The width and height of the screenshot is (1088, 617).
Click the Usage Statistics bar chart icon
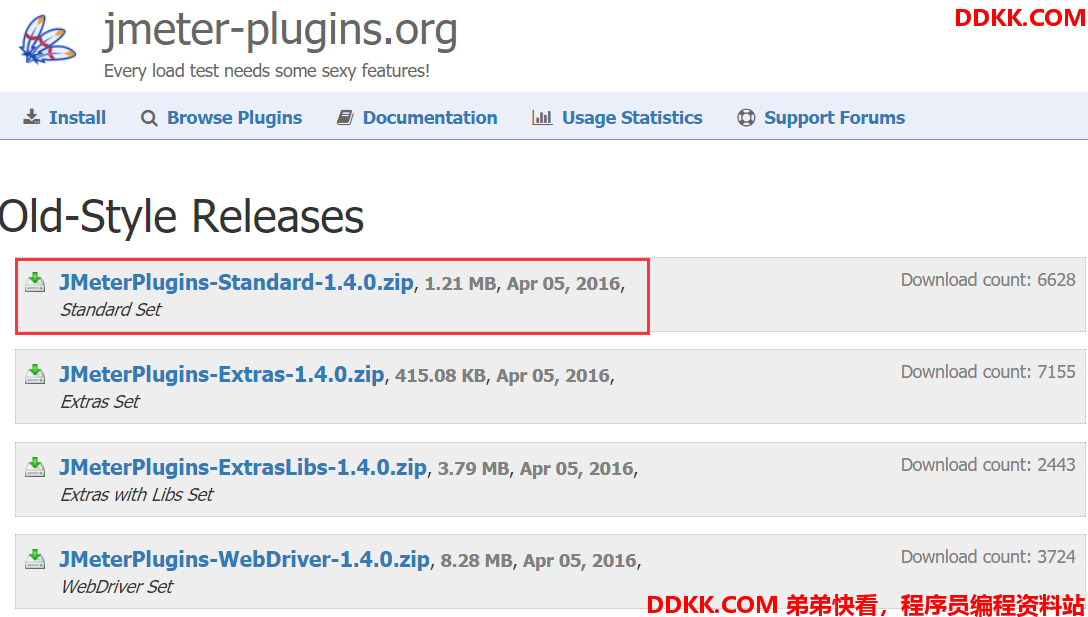tap(542, 117)
